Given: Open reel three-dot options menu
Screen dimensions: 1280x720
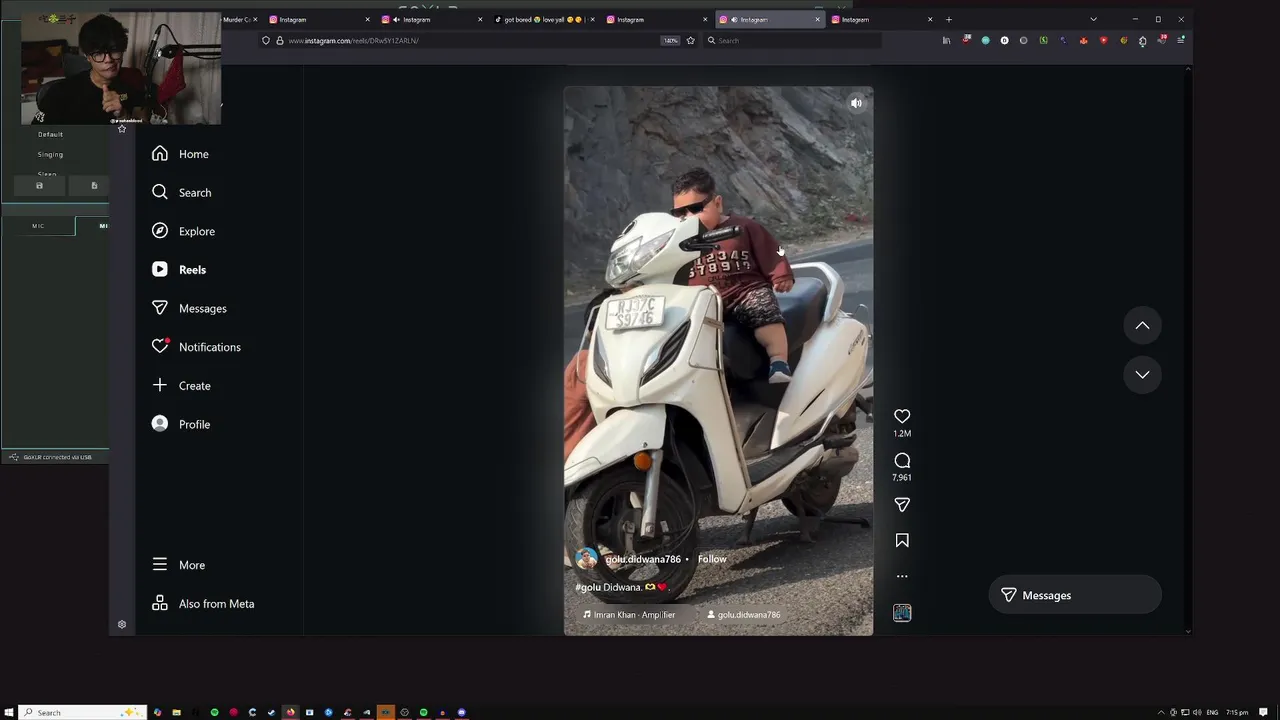Looking at the screenshot, I should pyautogui.click(x=902, y=576).
